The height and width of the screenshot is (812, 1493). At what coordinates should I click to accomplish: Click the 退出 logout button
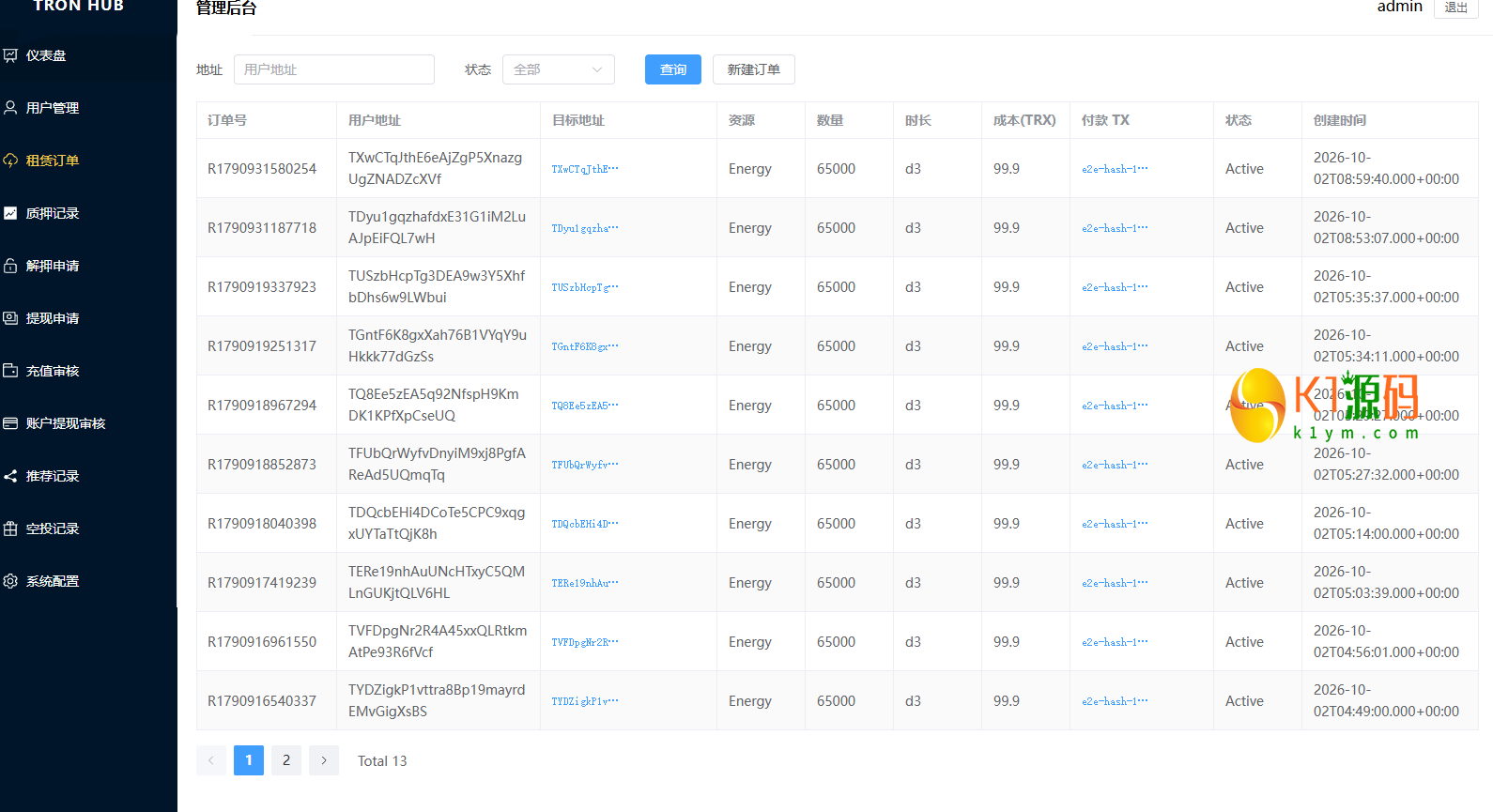click(1456, 8)
